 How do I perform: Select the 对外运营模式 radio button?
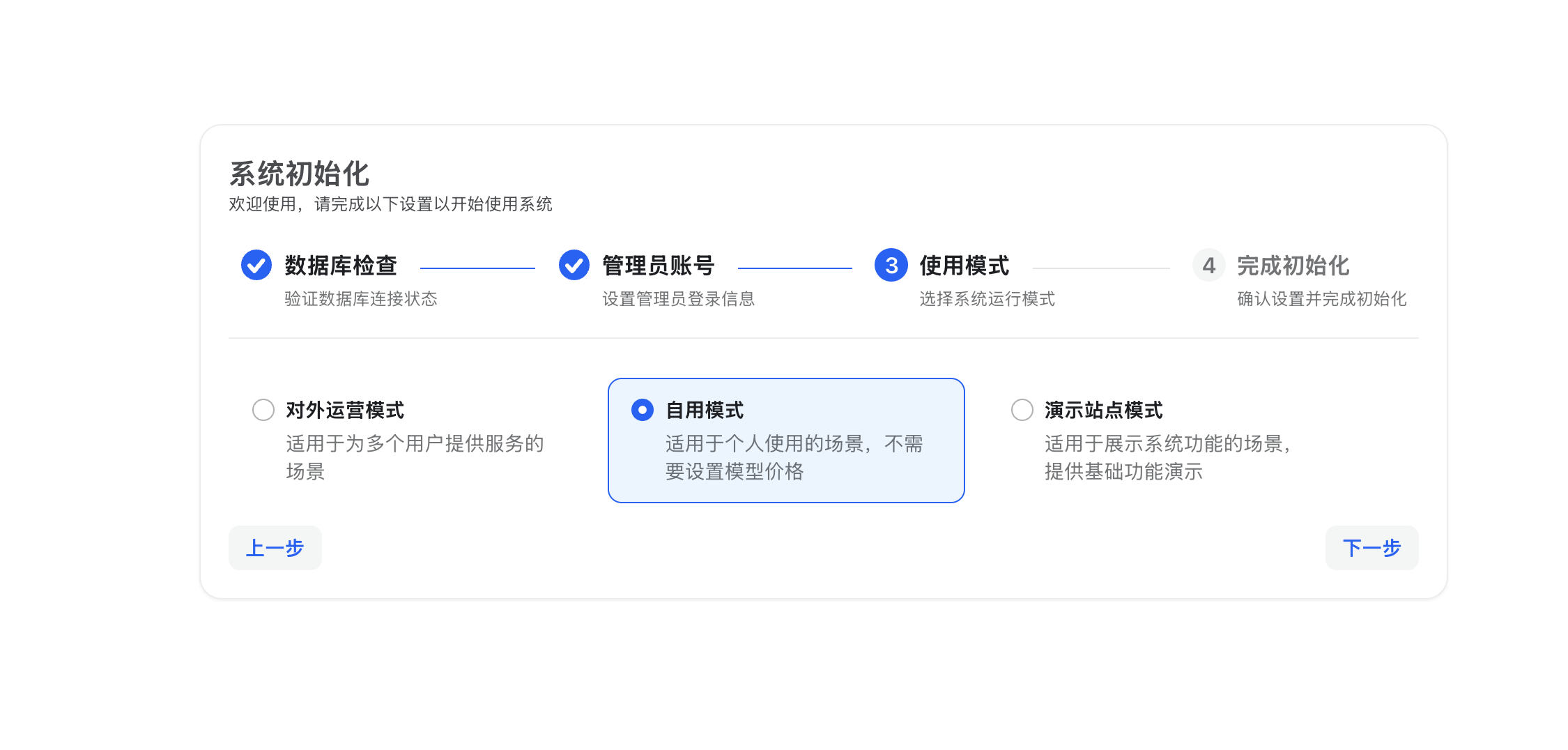263,410
